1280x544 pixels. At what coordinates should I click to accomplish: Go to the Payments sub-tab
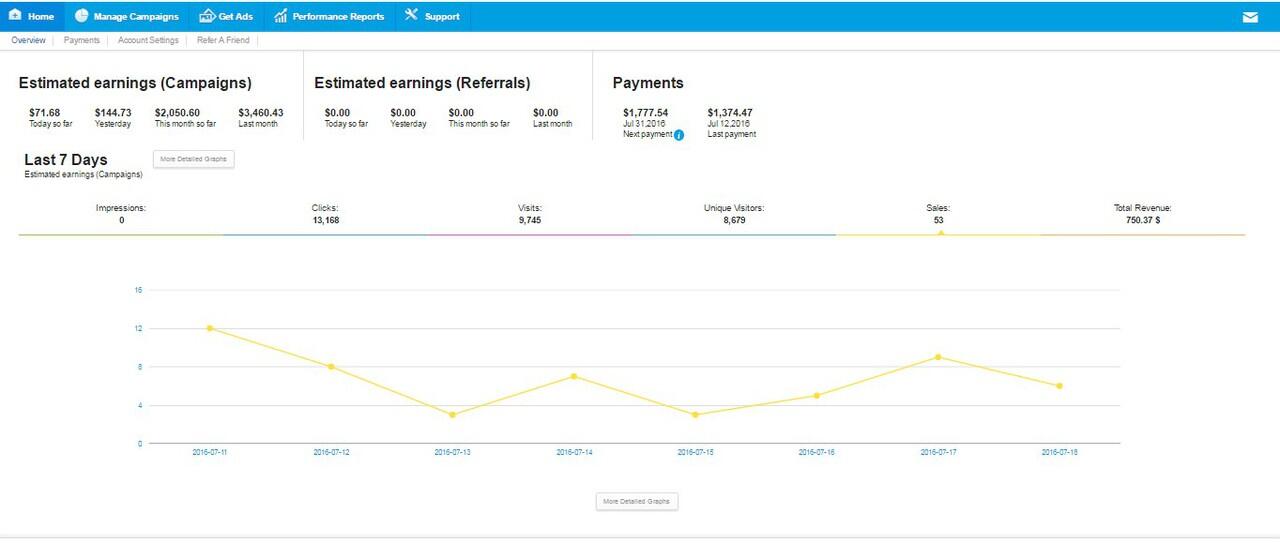(x=82, y=41)
